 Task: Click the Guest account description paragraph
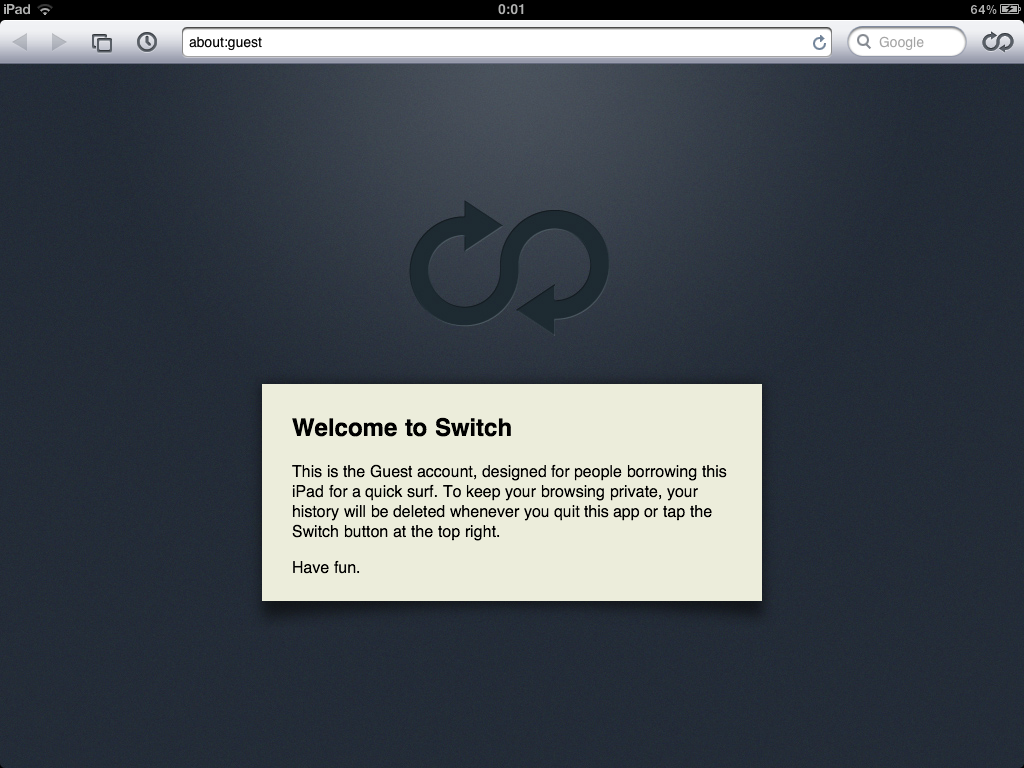(x=509, y=501)
